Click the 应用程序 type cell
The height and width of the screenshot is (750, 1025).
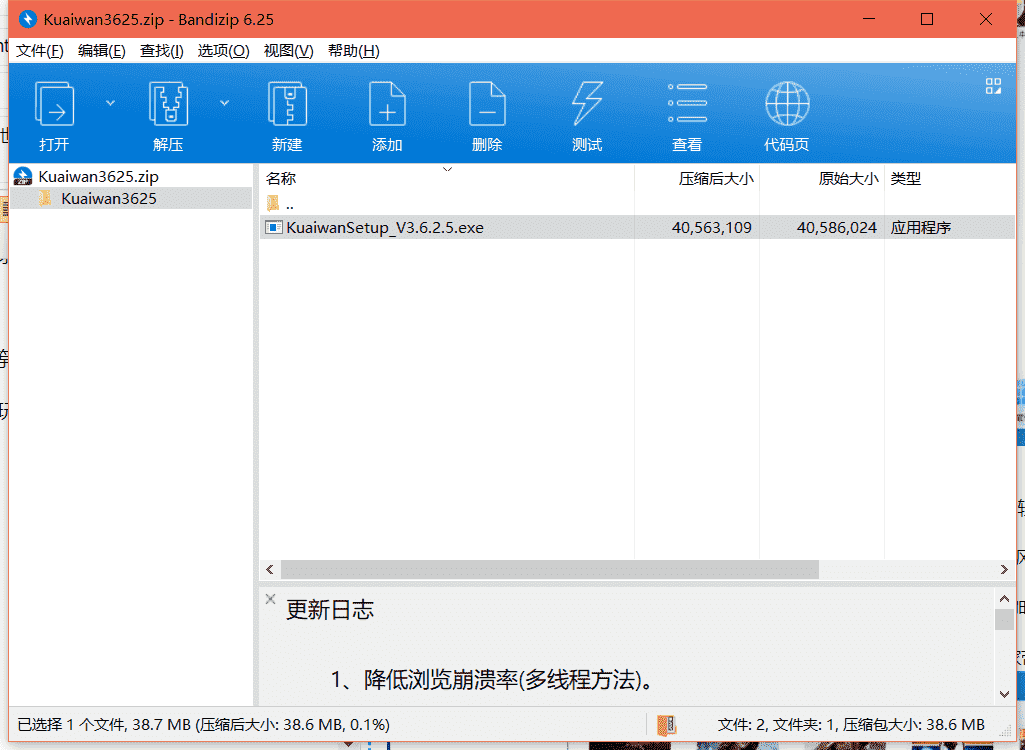[920, 228]
